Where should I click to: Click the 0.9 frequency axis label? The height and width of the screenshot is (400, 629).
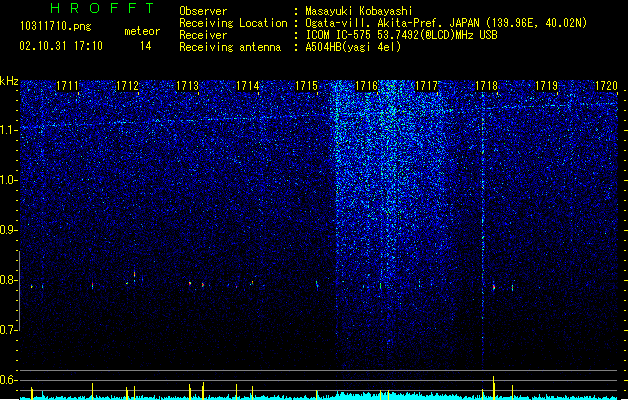[9, 230]
